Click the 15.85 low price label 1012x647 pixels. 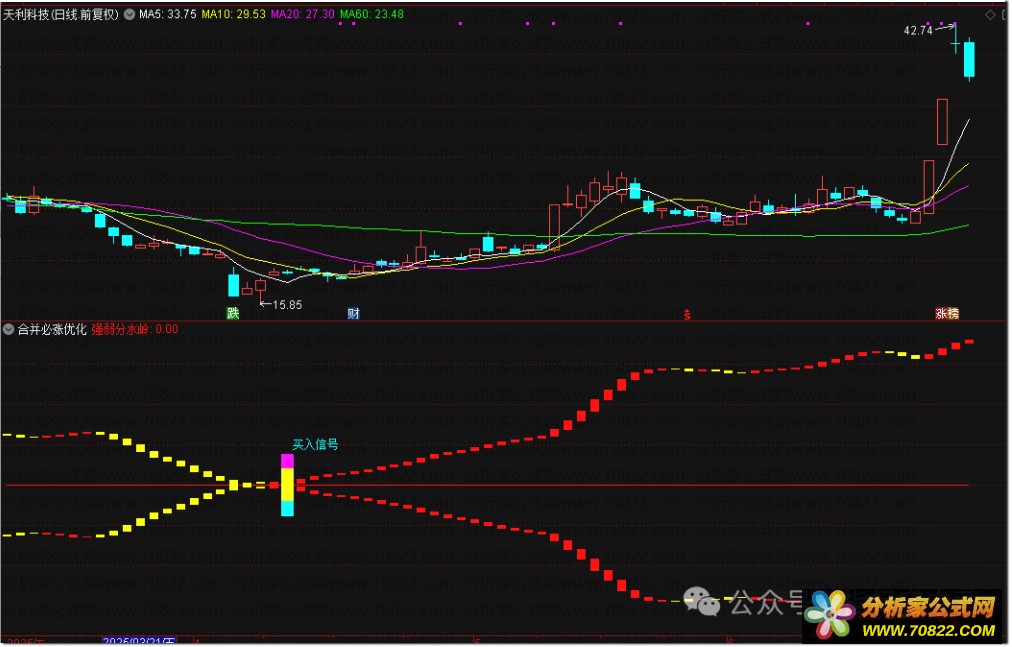tap(287, 305)
